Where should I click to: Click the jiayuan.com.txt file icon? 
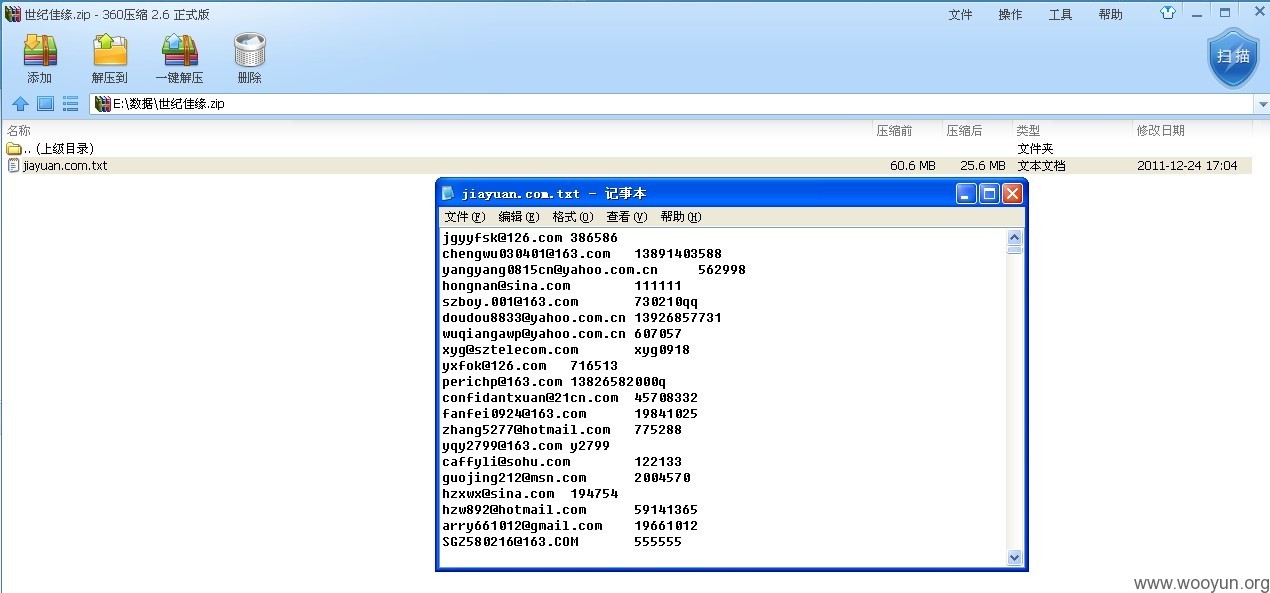click(x=13, y=165)
